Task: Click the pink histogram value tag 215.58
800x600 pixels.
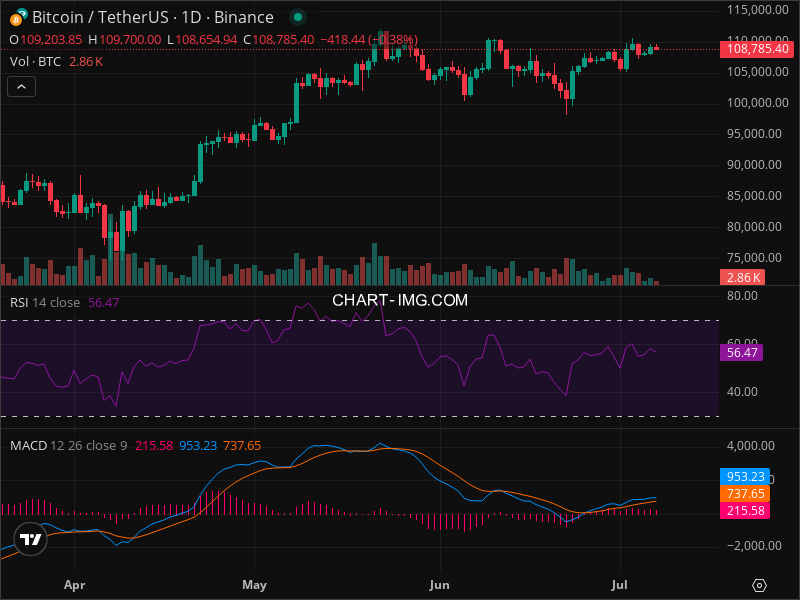Action: click(x=743, y=510)
